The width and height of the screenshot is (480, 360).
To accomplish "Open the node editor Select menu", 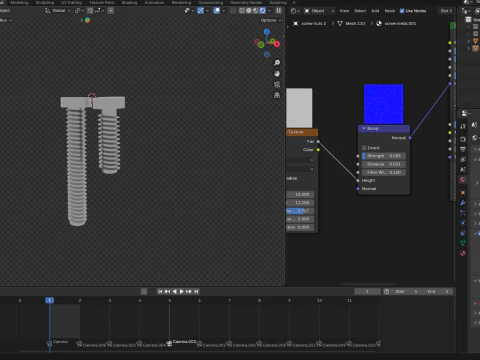I will 360,11.
